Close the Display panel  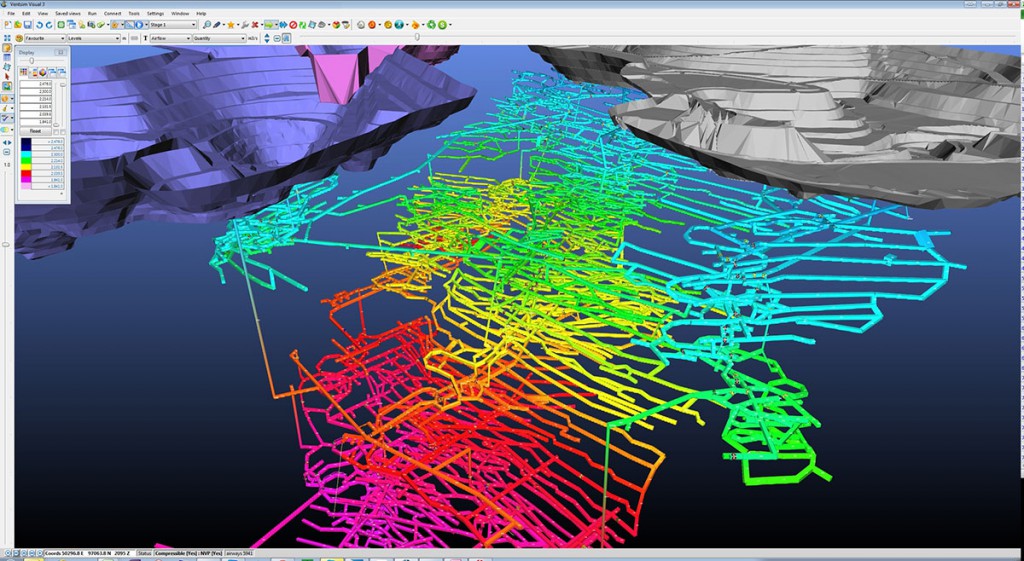point(61,52)
